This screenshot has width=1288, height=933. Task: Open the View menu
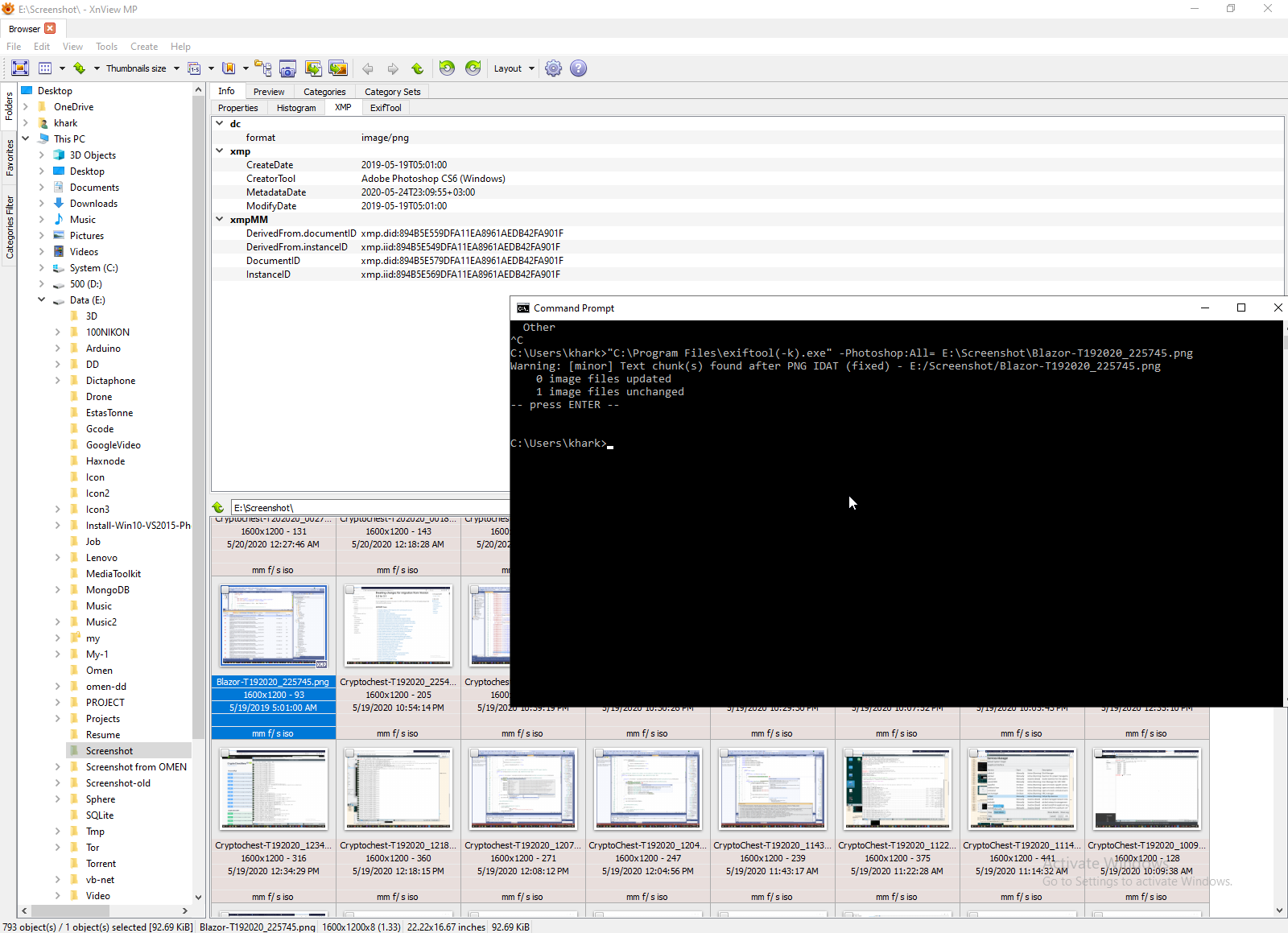73,47
